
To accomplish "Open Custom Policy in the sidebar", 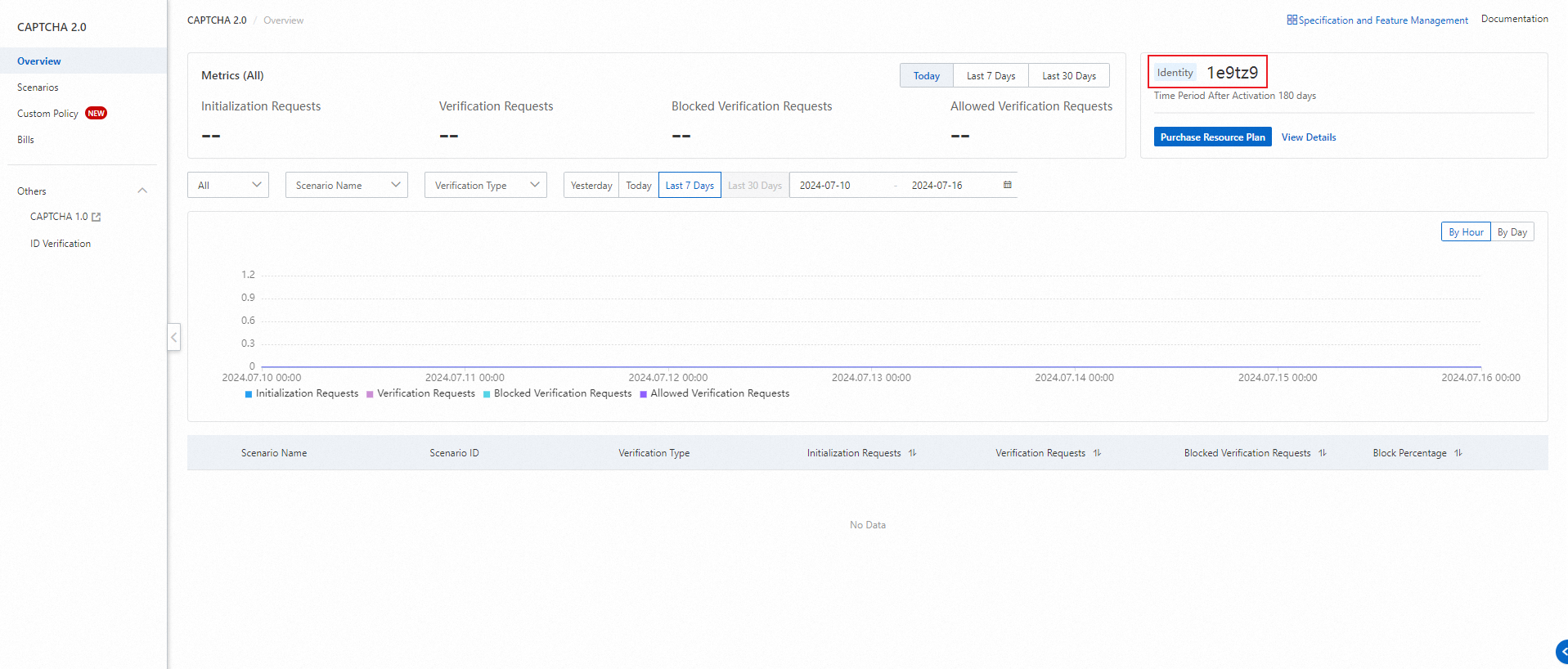I will click(47, 114).
